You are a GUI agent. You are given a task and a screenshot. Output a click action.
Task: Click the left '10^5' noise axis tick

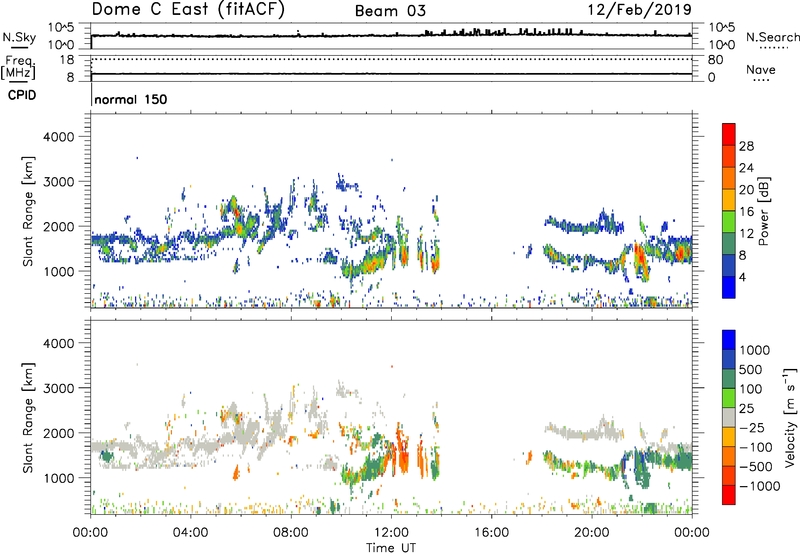61,28
